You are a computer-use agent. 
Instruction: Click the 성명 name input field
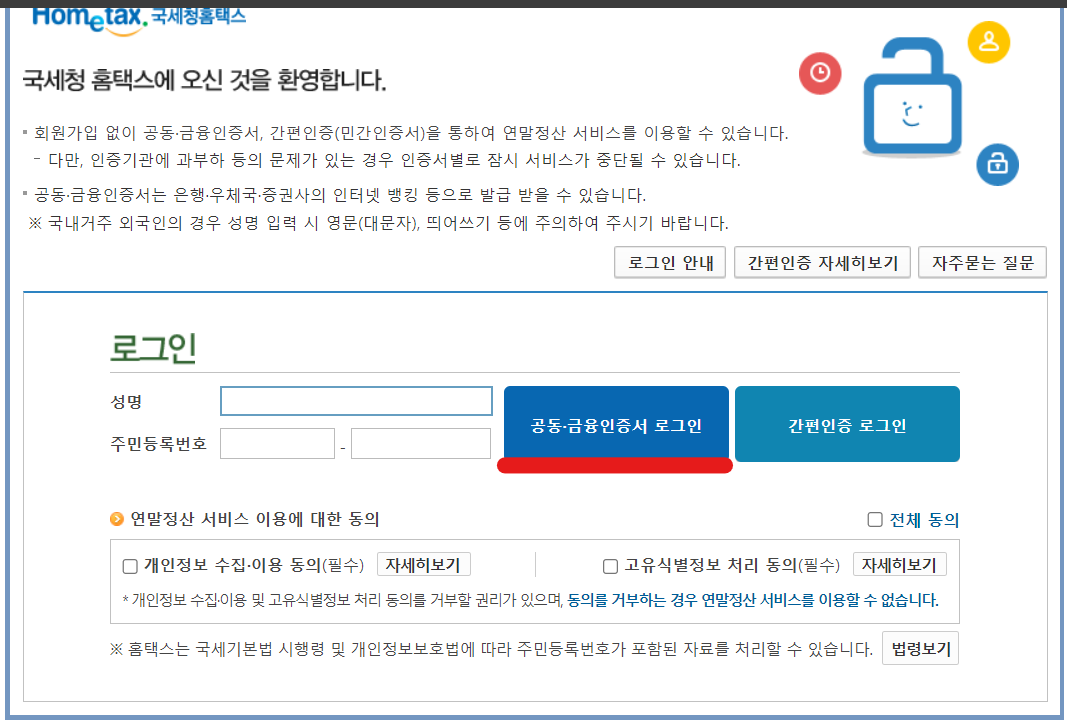pyautogui.click(x=355, y=400)
